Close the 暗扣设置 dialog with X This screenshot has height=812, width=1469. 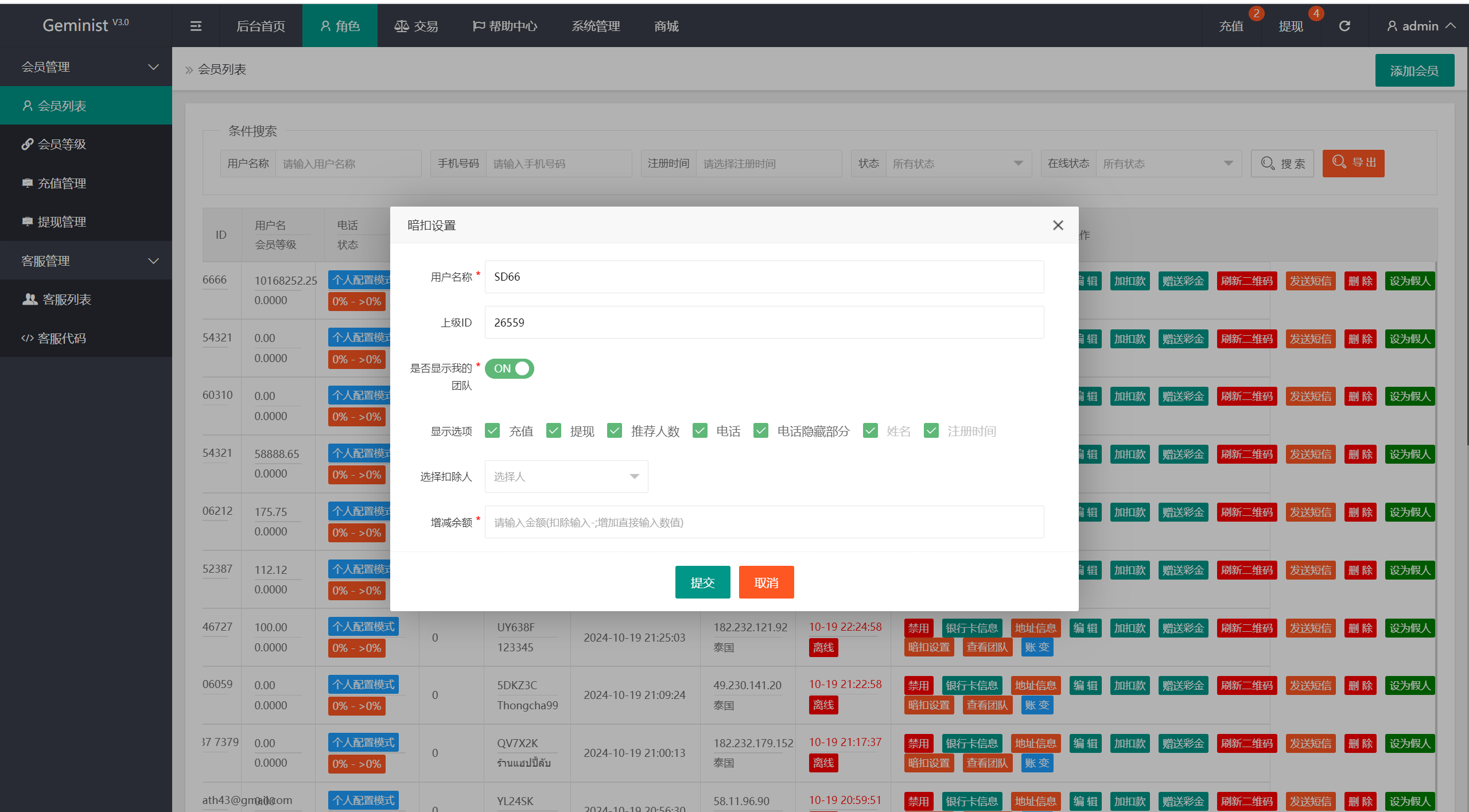click(x=1058, y=226)
